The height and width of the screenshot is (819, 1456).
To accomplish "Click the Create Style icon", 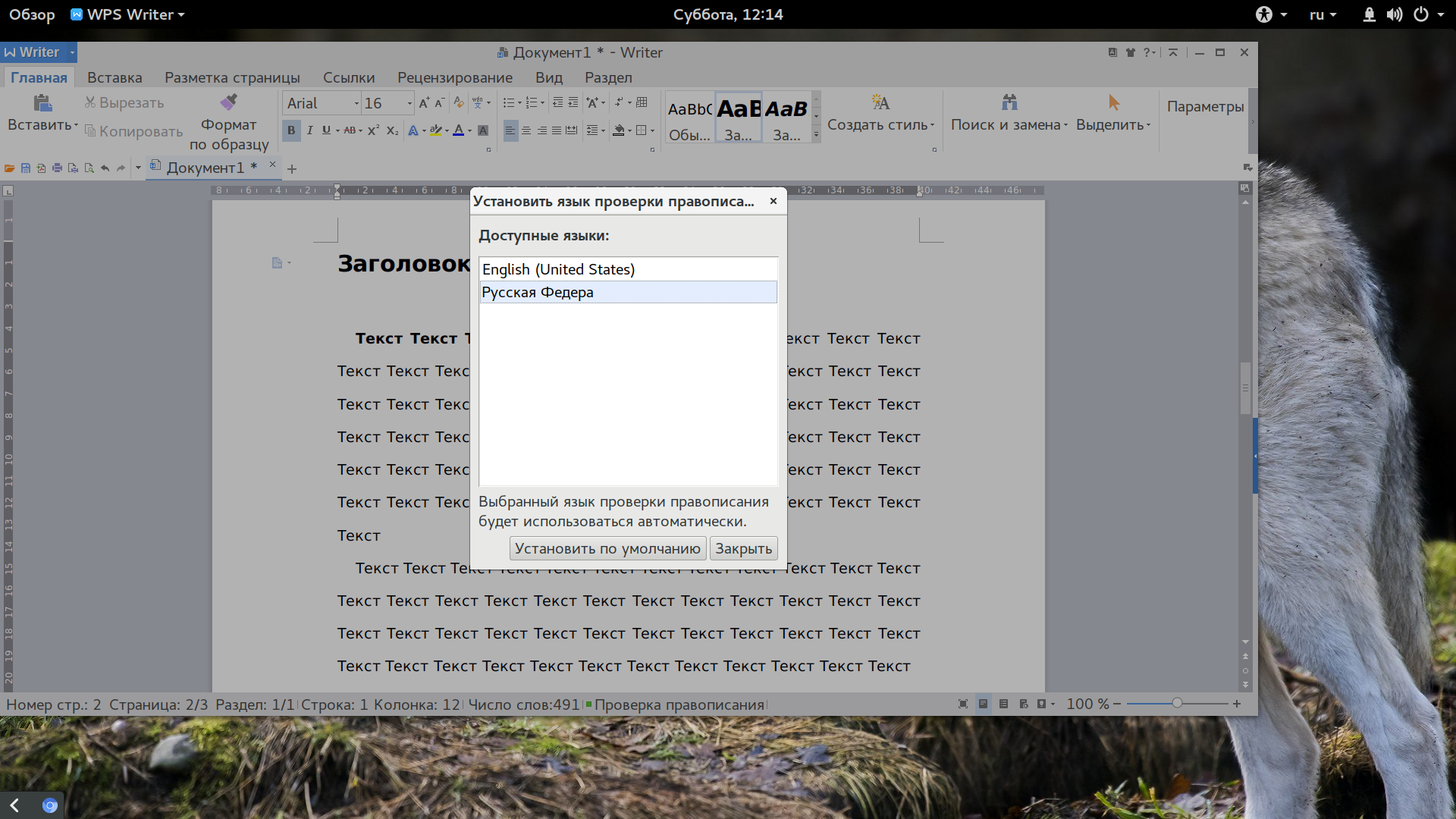I will [x=880, y=102].
